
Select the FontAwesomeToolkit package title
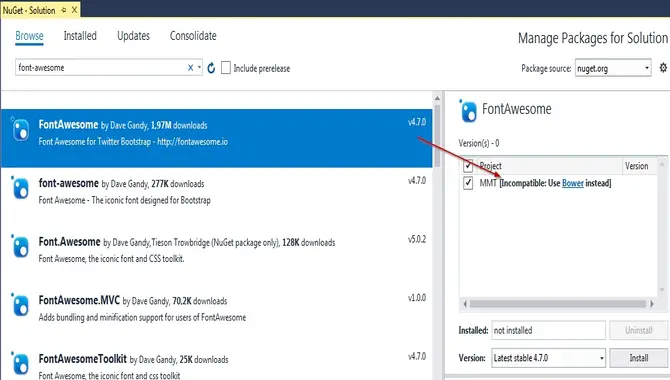click(82, 359)
